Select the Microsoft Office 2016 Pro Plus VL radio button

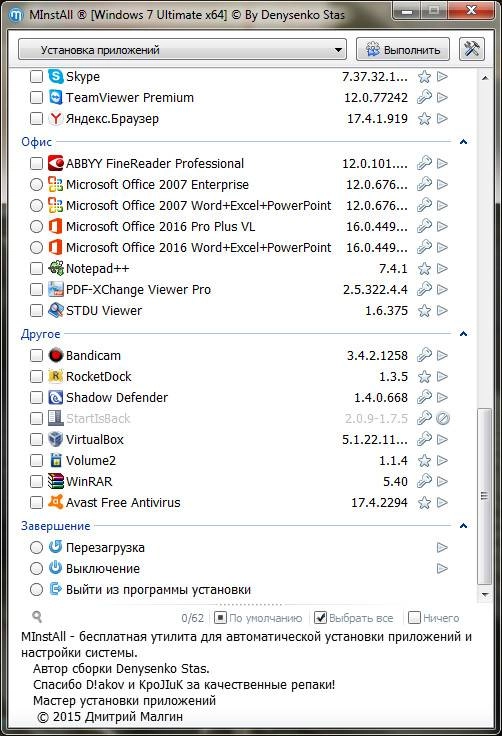tap(36, 227)
